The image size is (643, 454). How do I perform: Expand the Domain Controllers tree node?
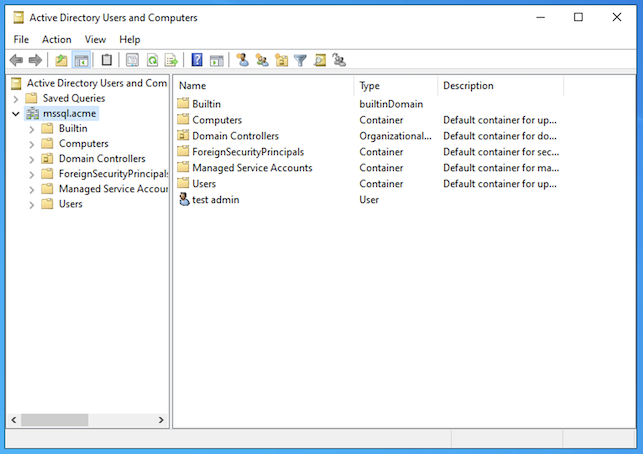tap(32, 159)
